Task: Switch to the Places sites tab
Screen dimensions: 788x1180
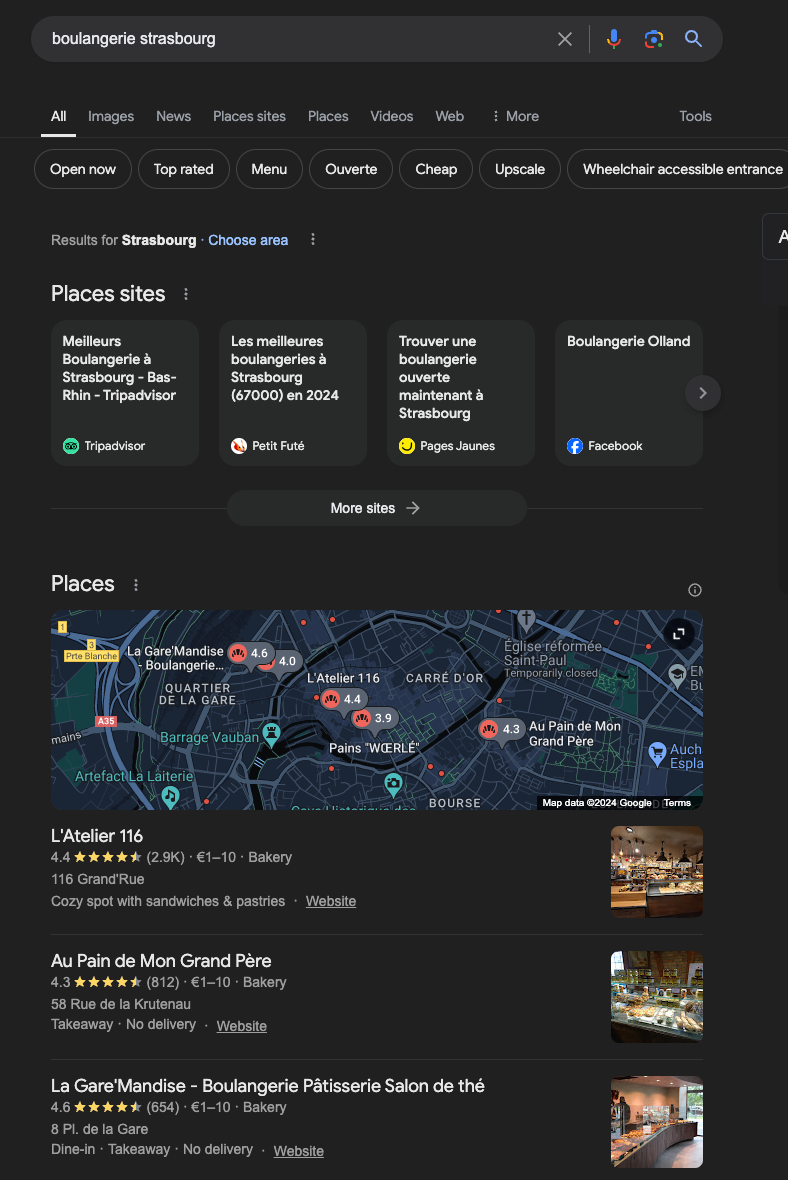Action: (249, 117)
